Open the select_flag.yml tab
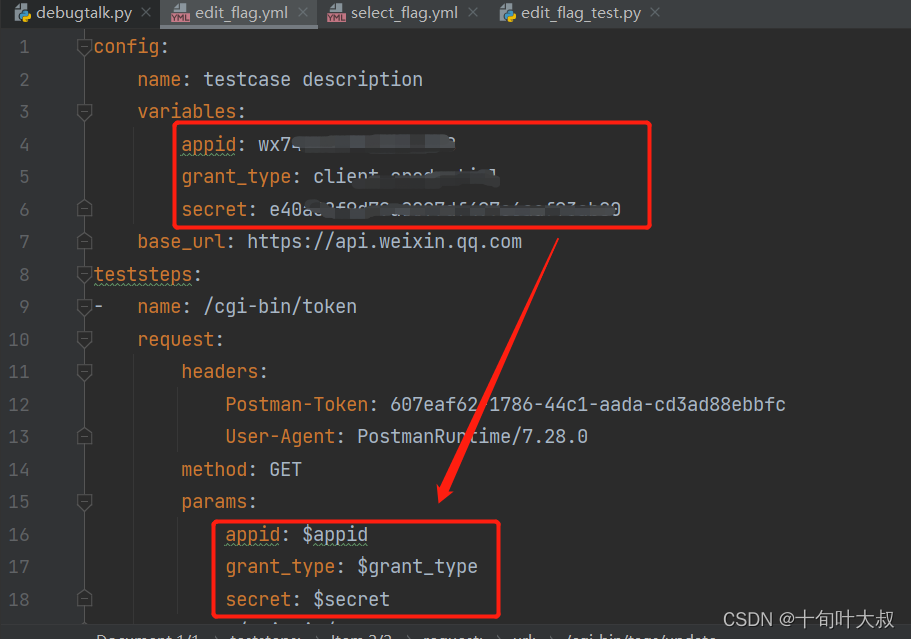The image size is (911, 639). 404,13
